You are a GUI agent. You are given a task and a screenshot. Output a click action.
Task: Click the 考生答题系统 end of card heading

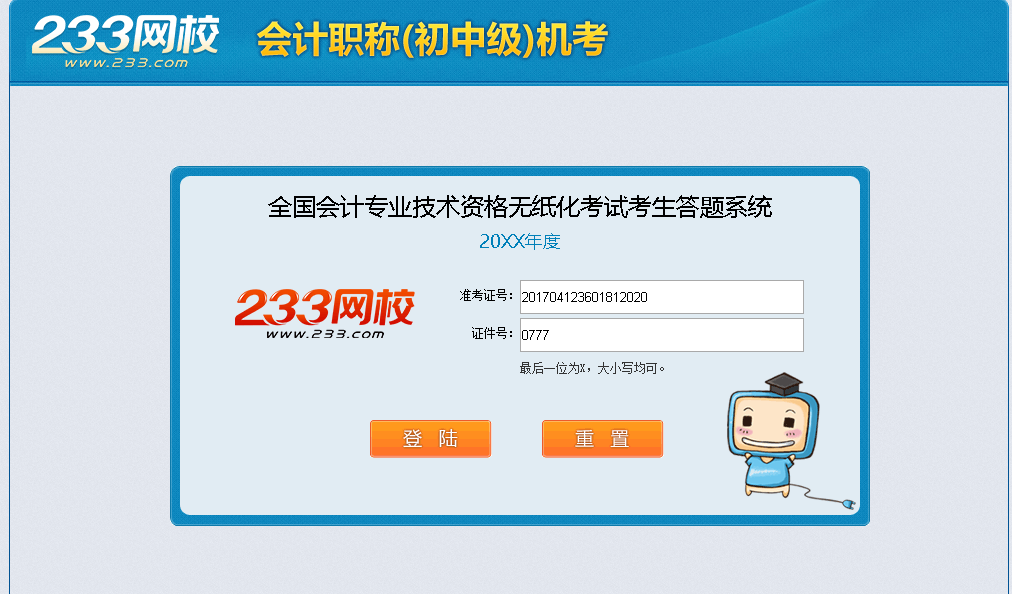pyautogui.click(x=700, y=207)
